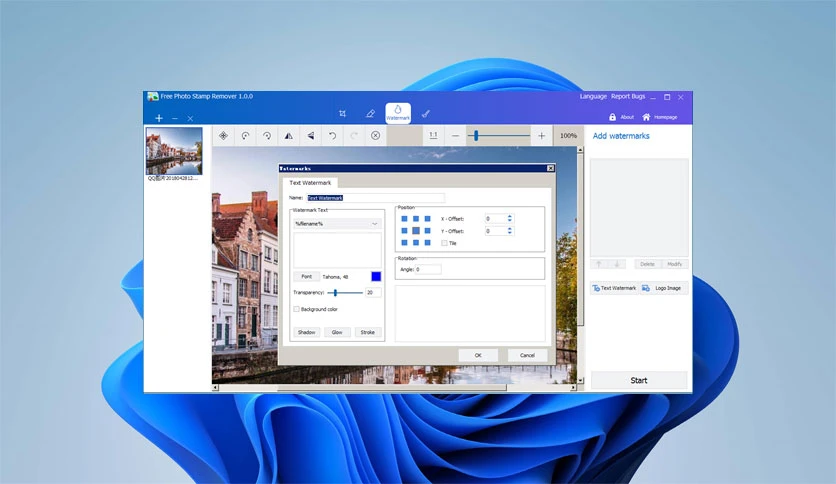Clear all photos with X icon
Screen dimensions: 836x484
190,118
